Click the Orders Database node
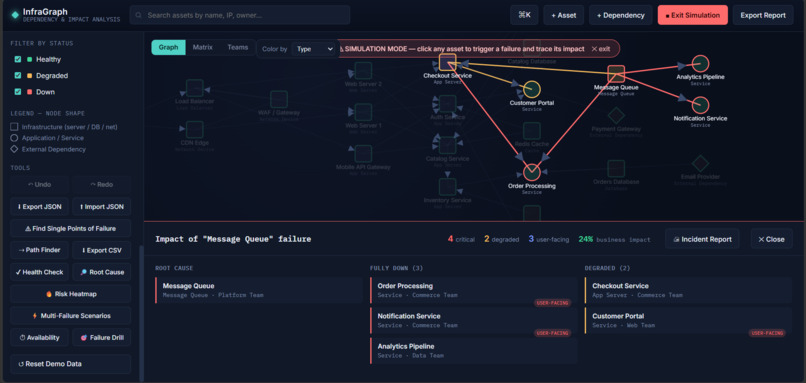The height and width of the screenshot is (383, 806). [616, 169]
